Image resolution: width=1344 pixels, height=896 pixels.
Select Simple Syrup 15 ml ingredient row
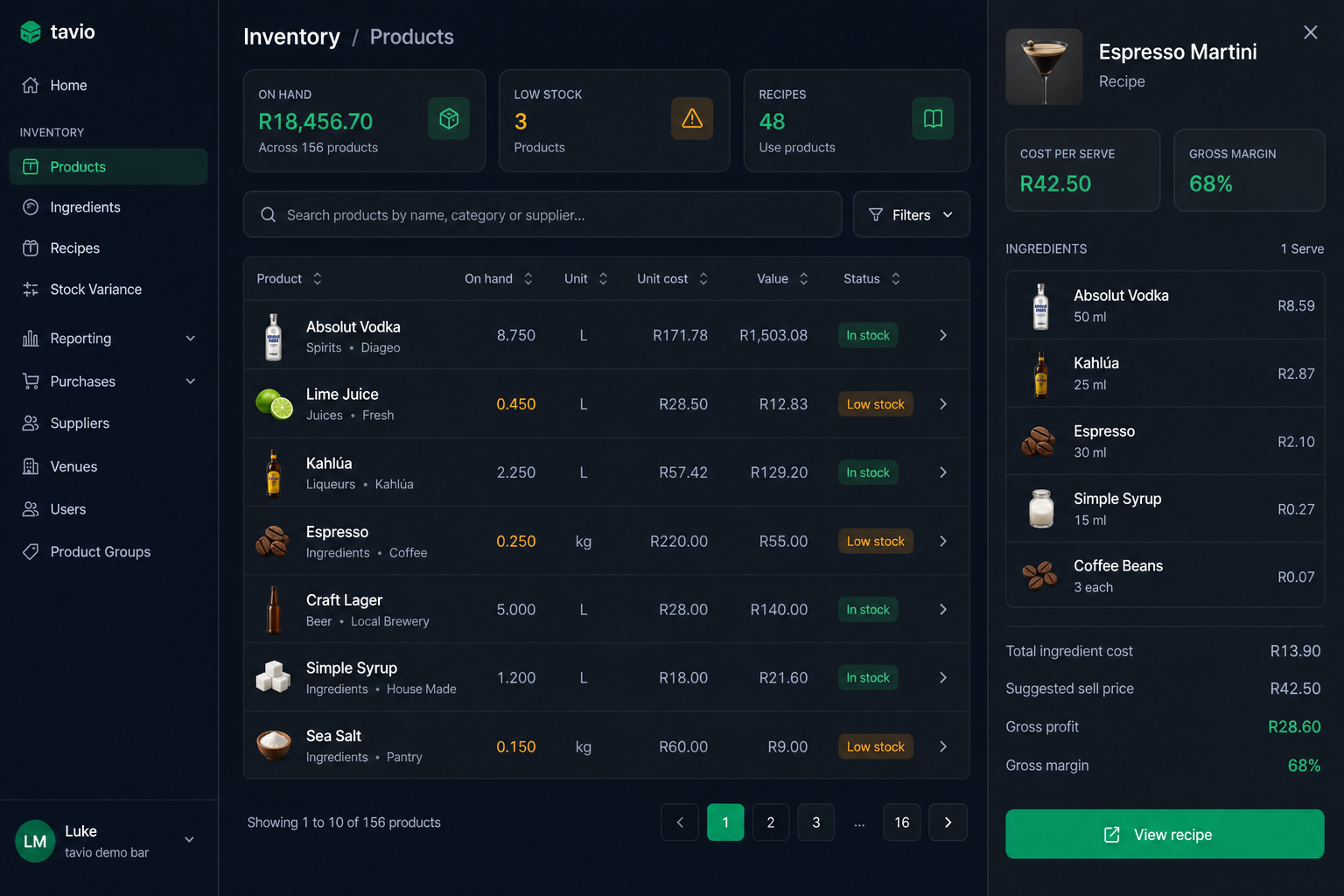pos(1165,509)
